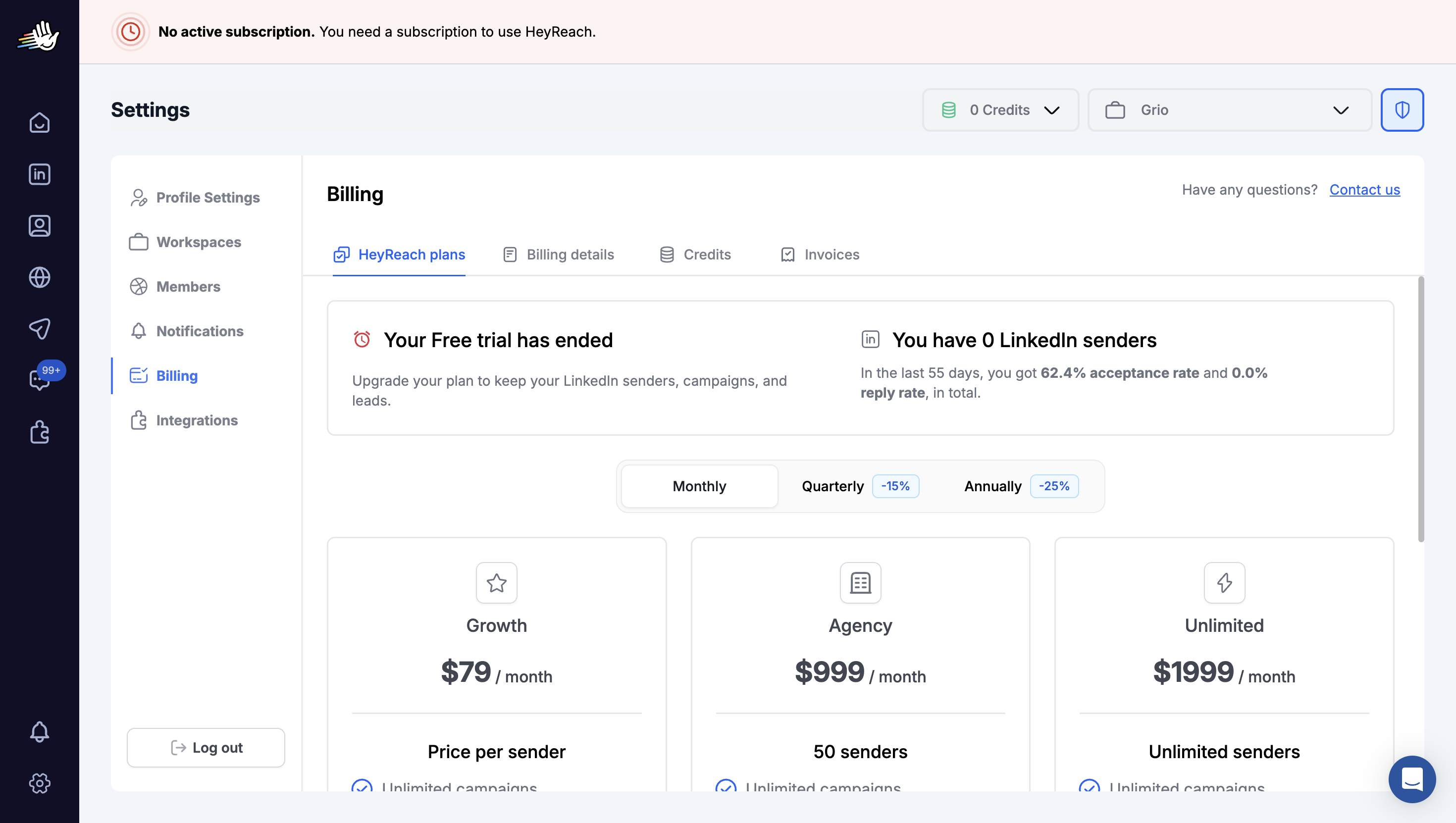The width and height of the screenshot is (1456, 823).
Task: Open the chat support widget bubble
Action: [1412, 779]
